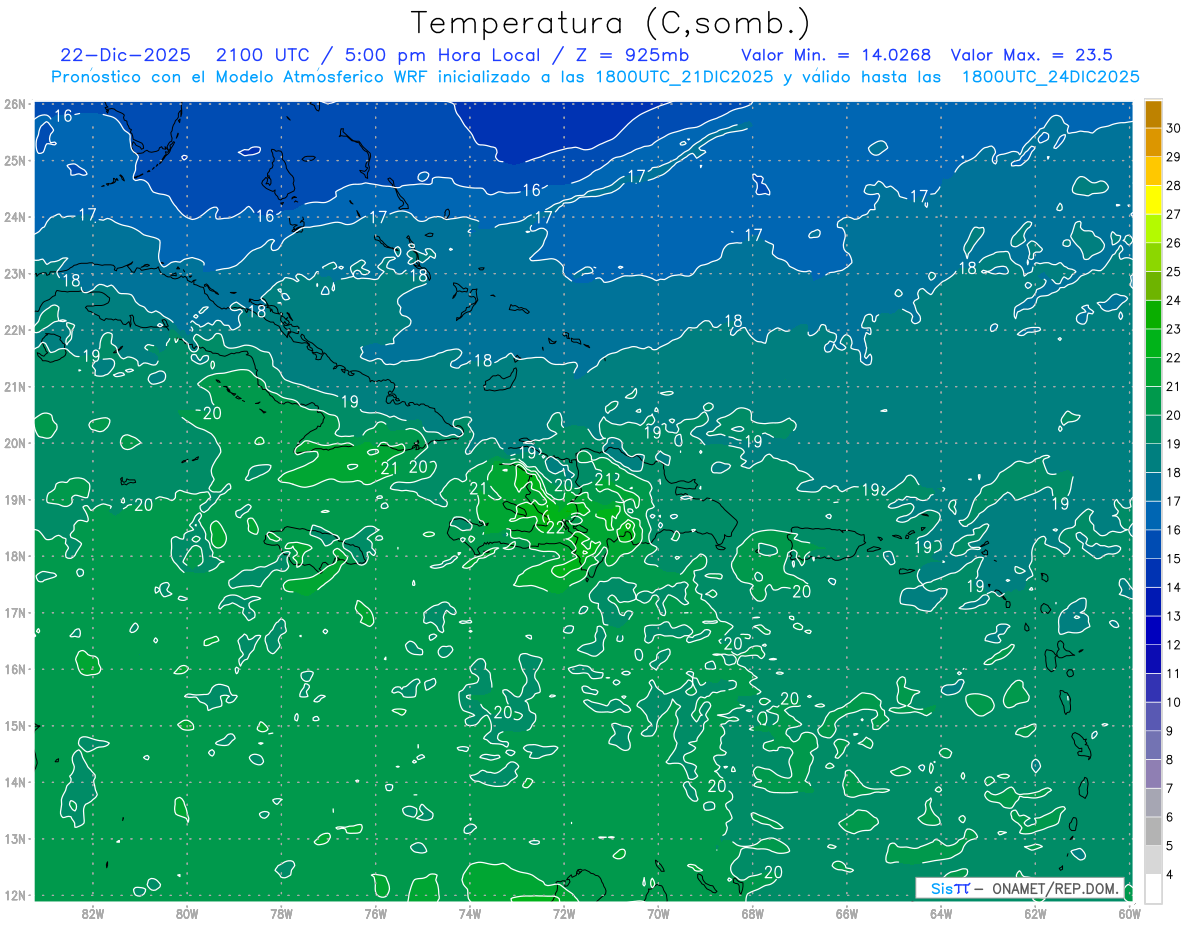This screenshot has width=1200, height=927.
Task: Click the longitude axis label "78W"
Action: click(281, 912)
